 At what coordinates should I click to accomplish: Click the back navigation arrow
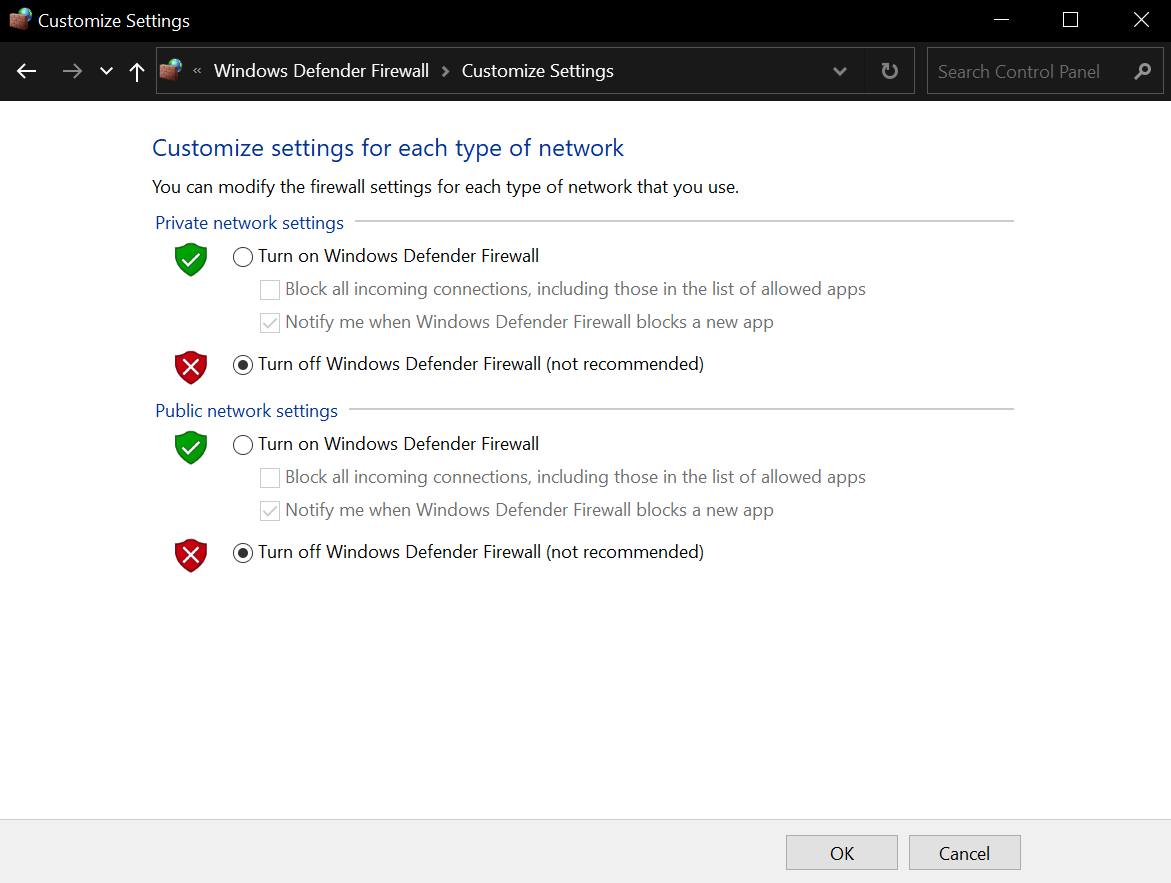(x=26, y=71)
